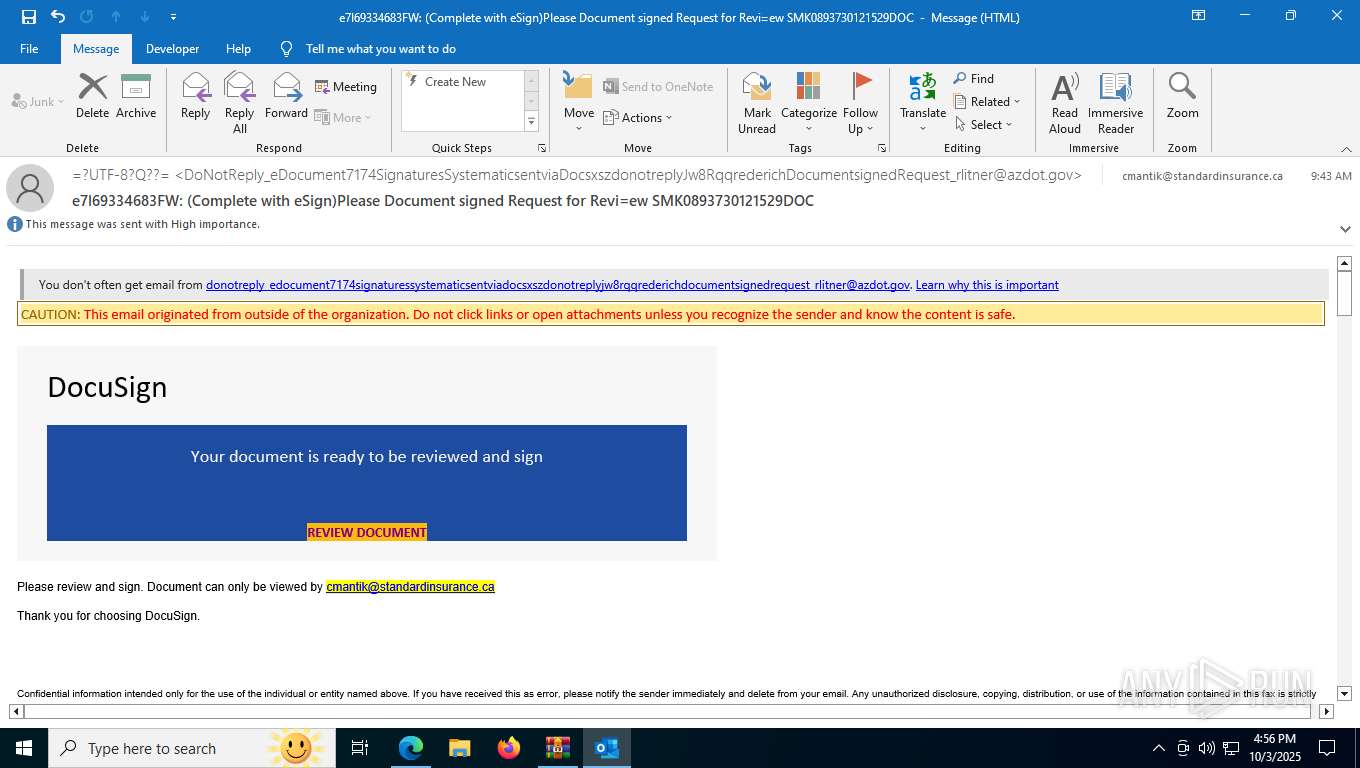Image resolution: width=1360 pixels, height=768 pixels.
Task: Click the sender email link in safety tip
Action: [x=558, y=285]
